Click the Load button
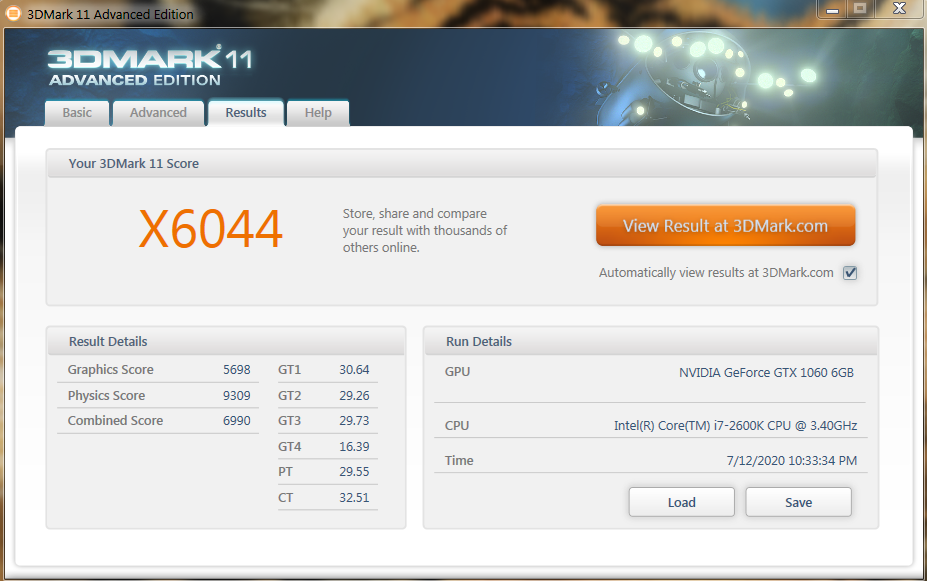 [x=682, y=502]
